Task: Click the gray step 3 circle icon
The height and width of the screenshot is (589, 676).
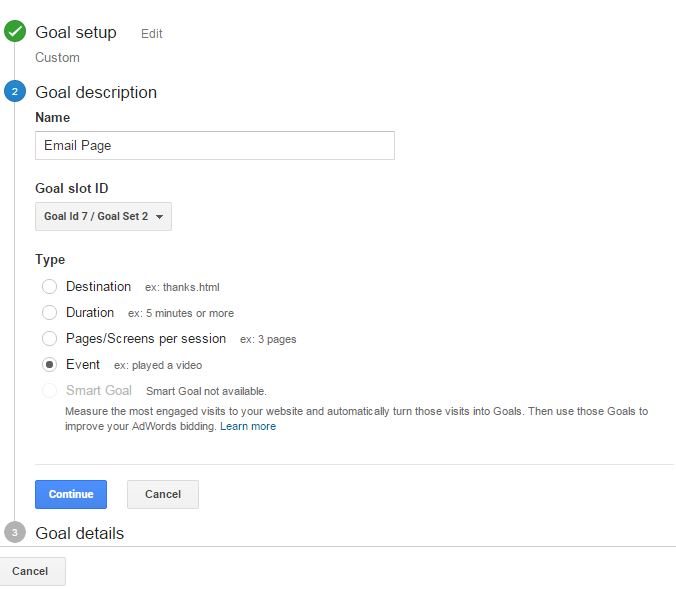Action: (x=15, y=532)
